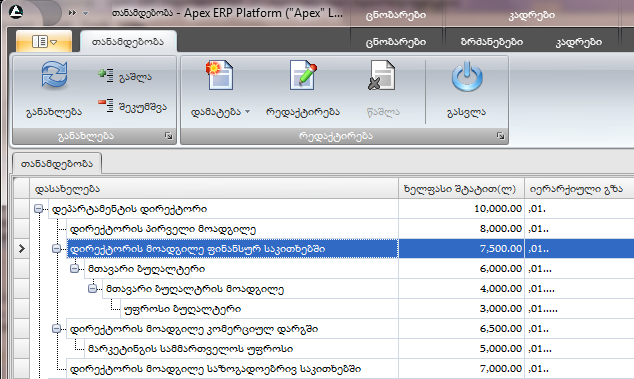Click the შეკუმშვა collapse-all icon
The width and height of the screenshot is (634, 379).
[106, 106]
